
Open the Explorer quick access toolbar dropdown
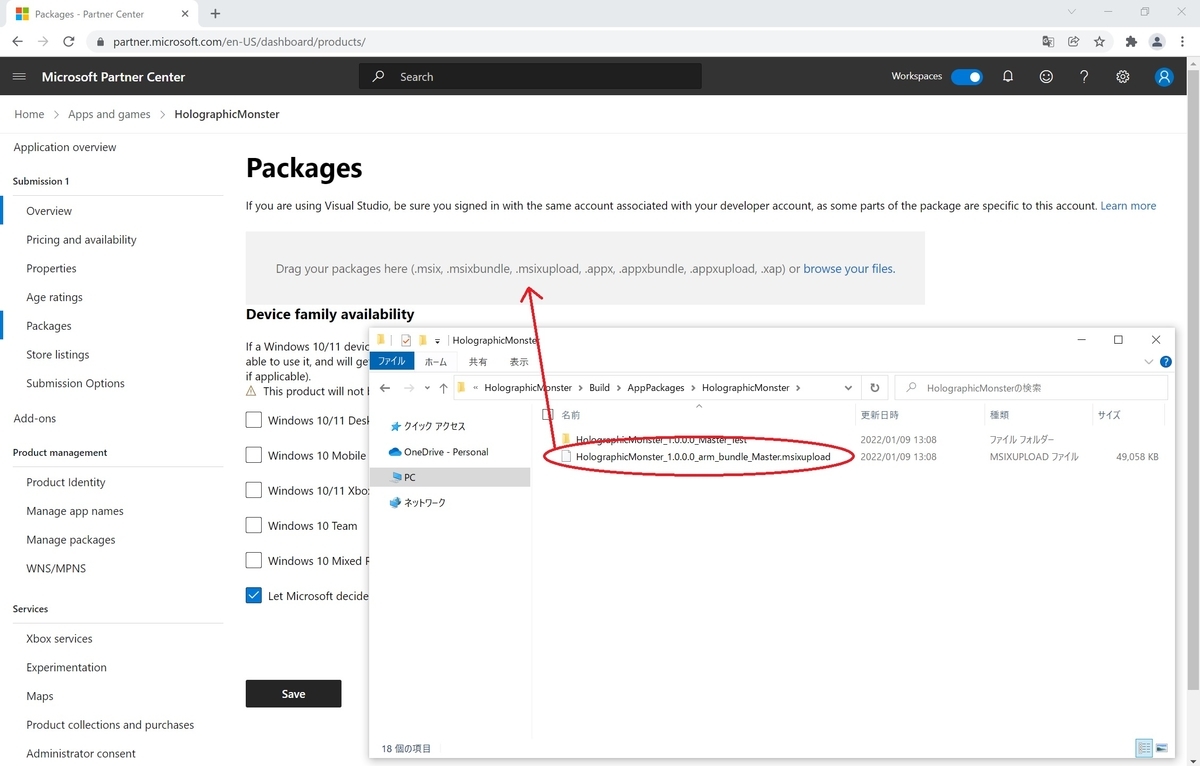pyautogui.click(x=437, y=341)
